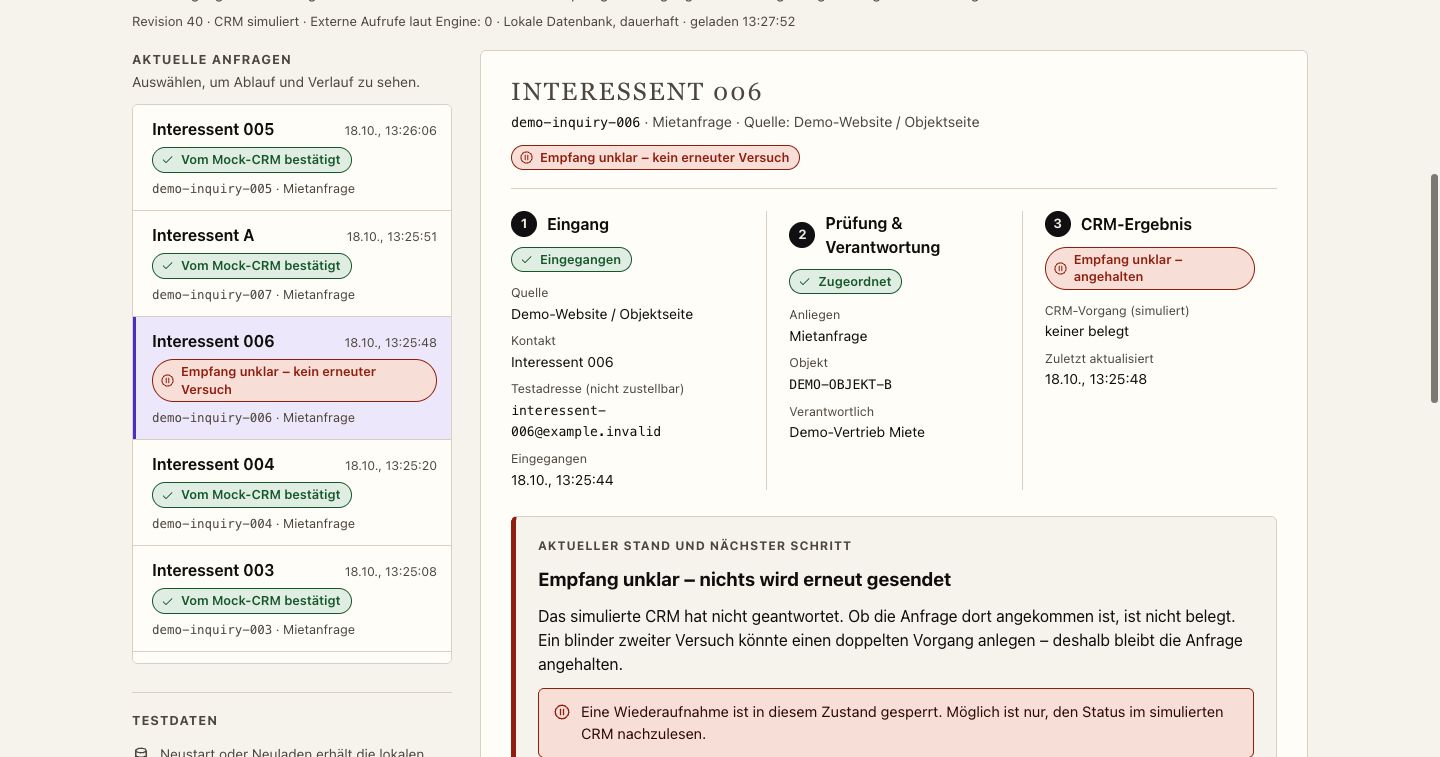Click the Eingegangen timestamp 18.10., 13:25:44
The image size is (1440, 757).
(x=562, y=480)
